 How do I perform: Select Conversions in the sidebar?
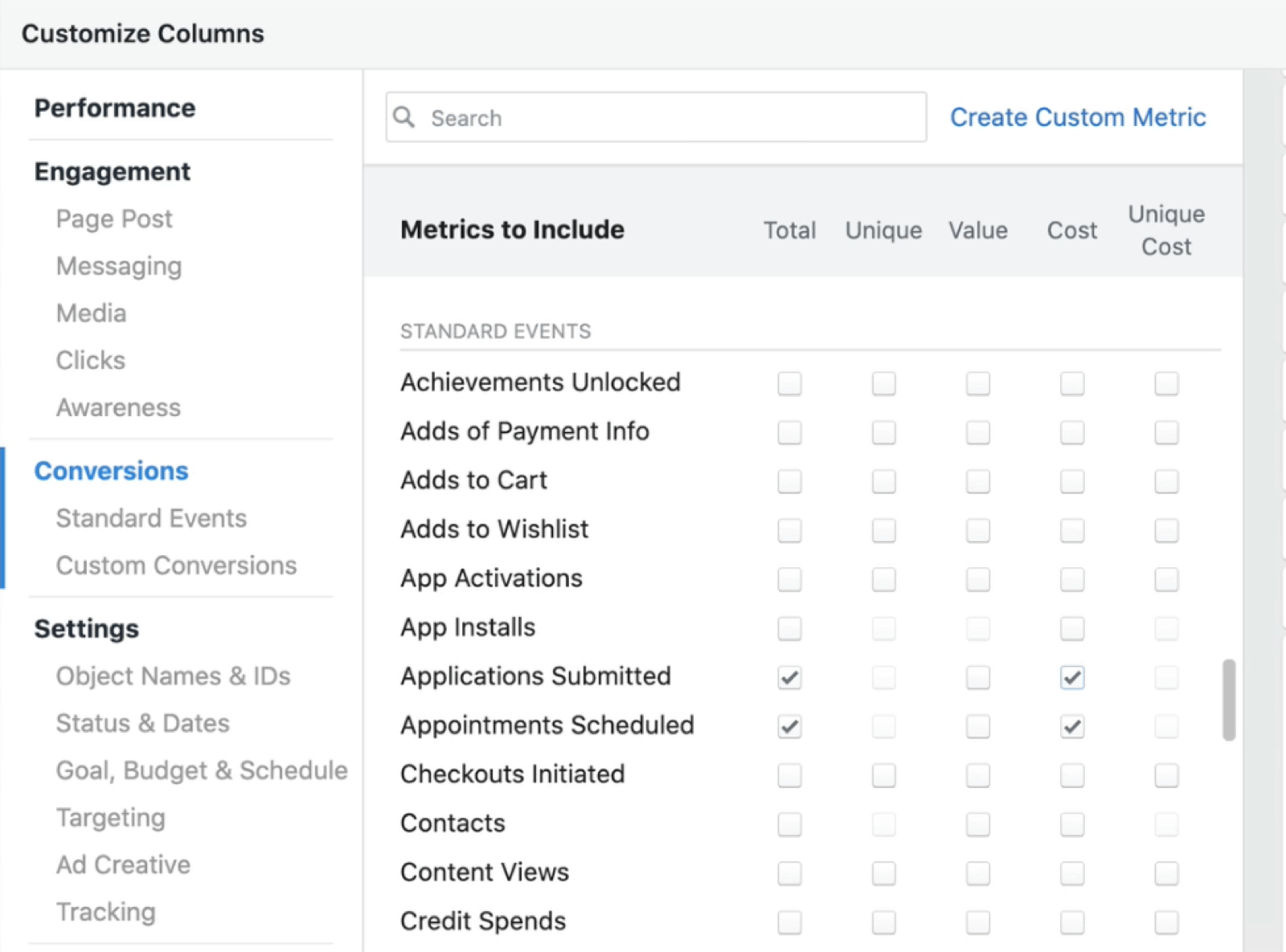point(112,471)
